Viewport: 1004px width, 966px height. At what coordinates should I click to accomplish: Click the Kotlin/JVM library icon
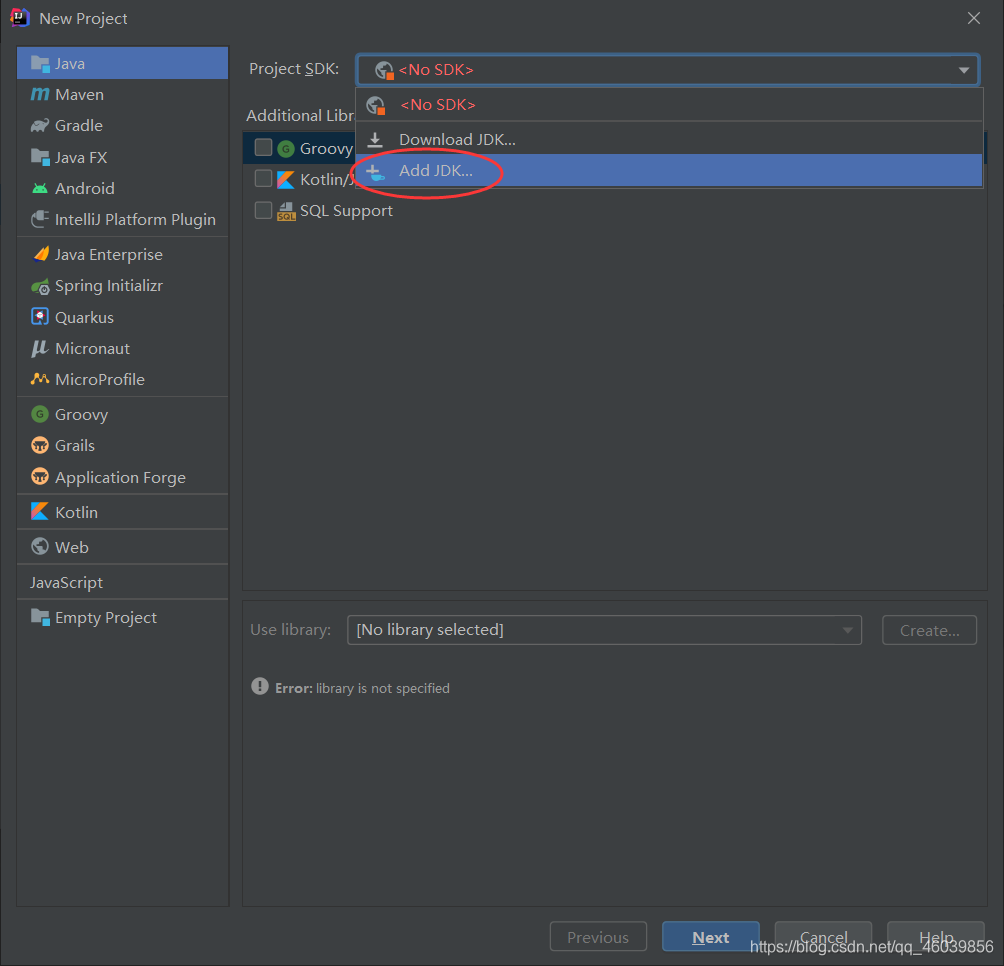tap(286, 179)
